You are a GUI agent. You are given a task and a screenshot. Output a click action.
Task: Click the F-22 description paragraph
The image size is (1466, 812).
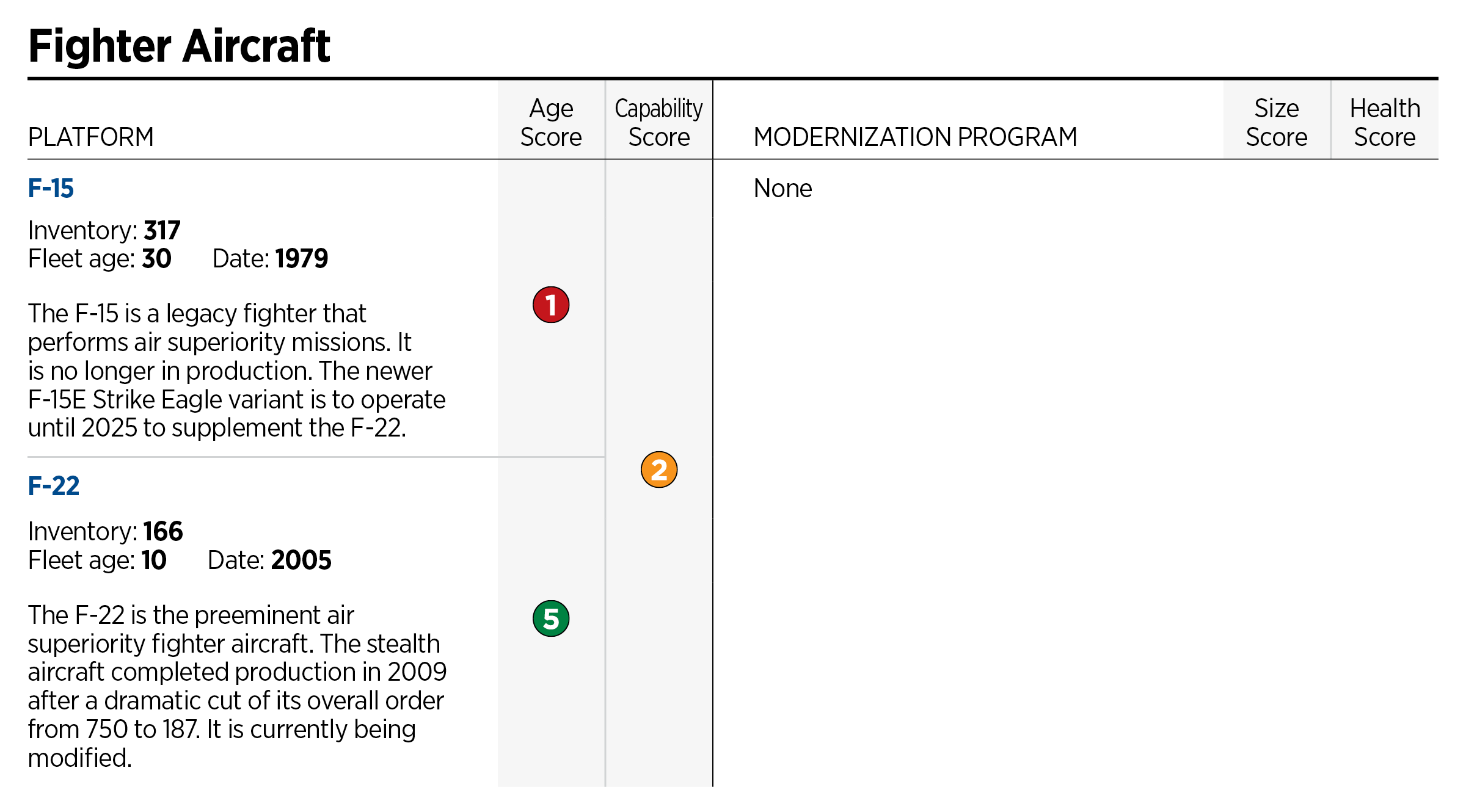coord(237,686)
